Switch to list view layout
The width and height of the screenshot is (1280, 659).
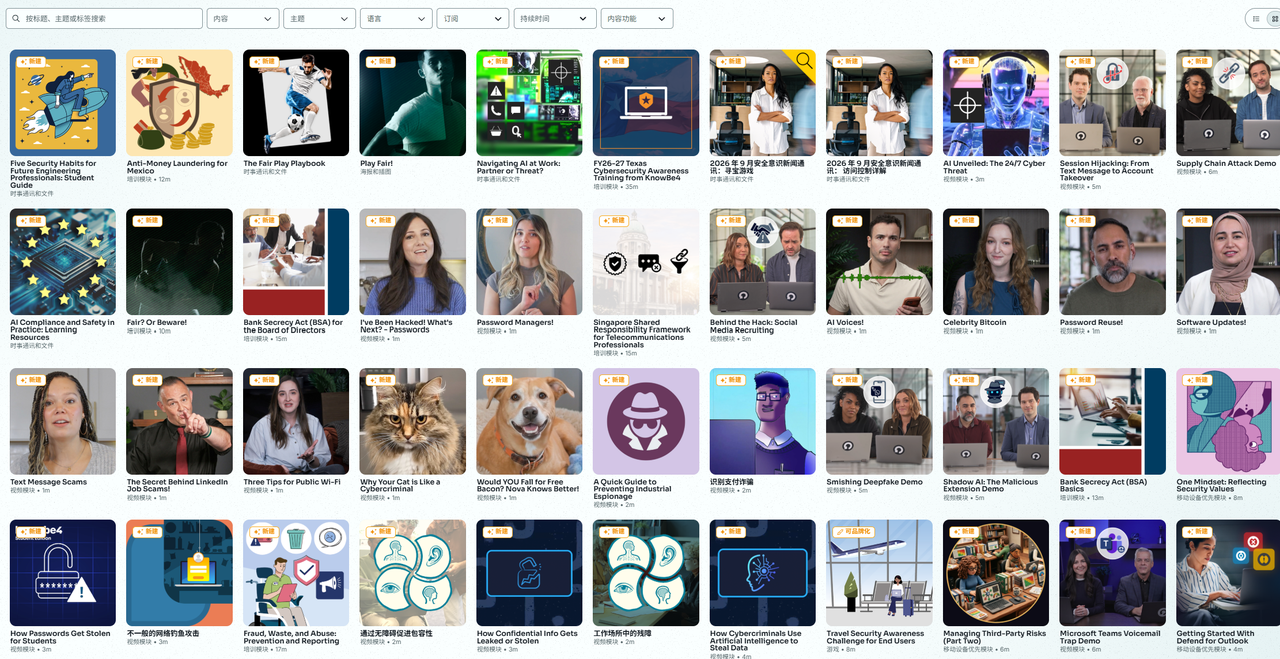(x=1257, y=18)
